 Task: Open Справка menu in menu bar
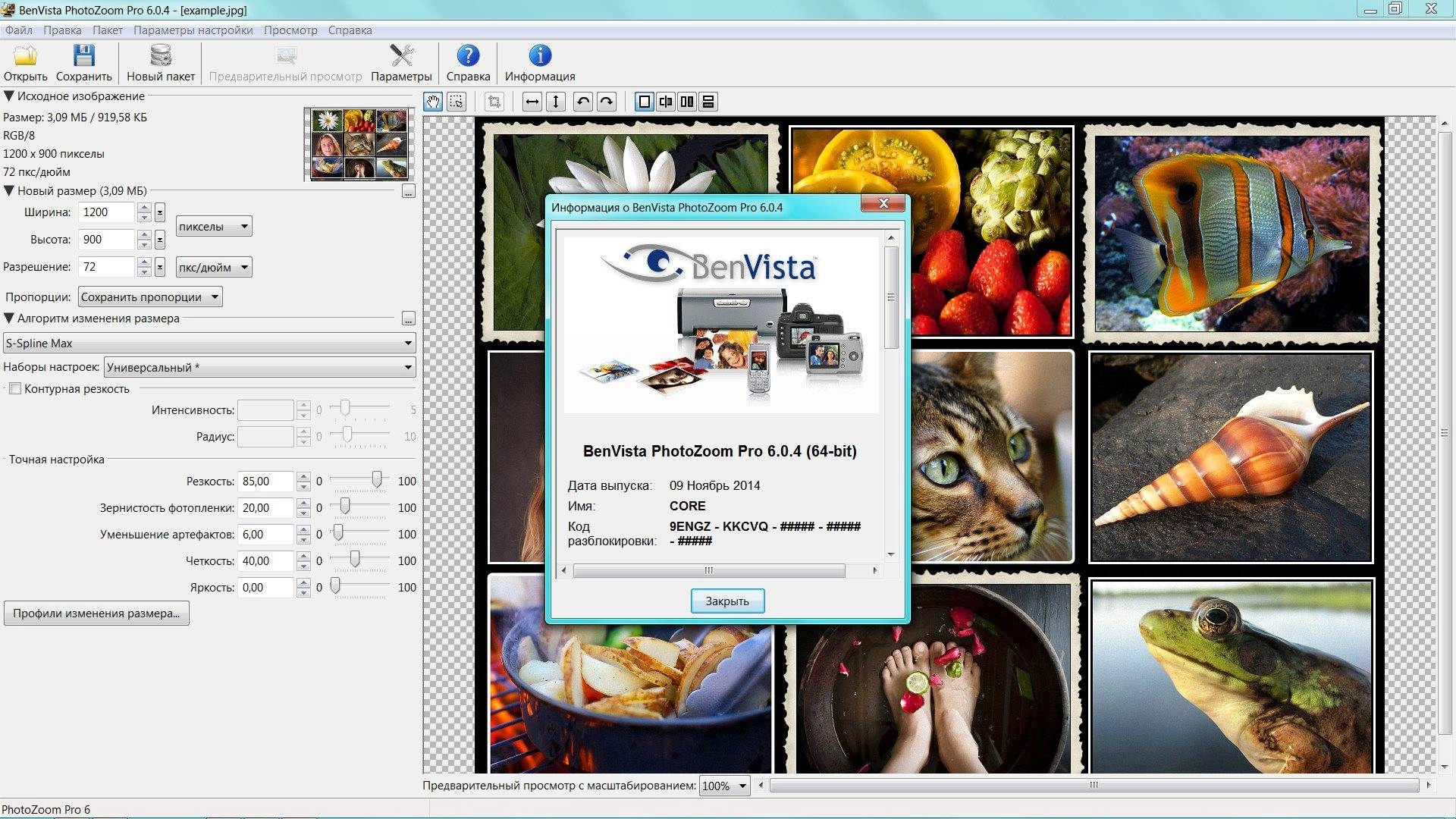[350, 30]
